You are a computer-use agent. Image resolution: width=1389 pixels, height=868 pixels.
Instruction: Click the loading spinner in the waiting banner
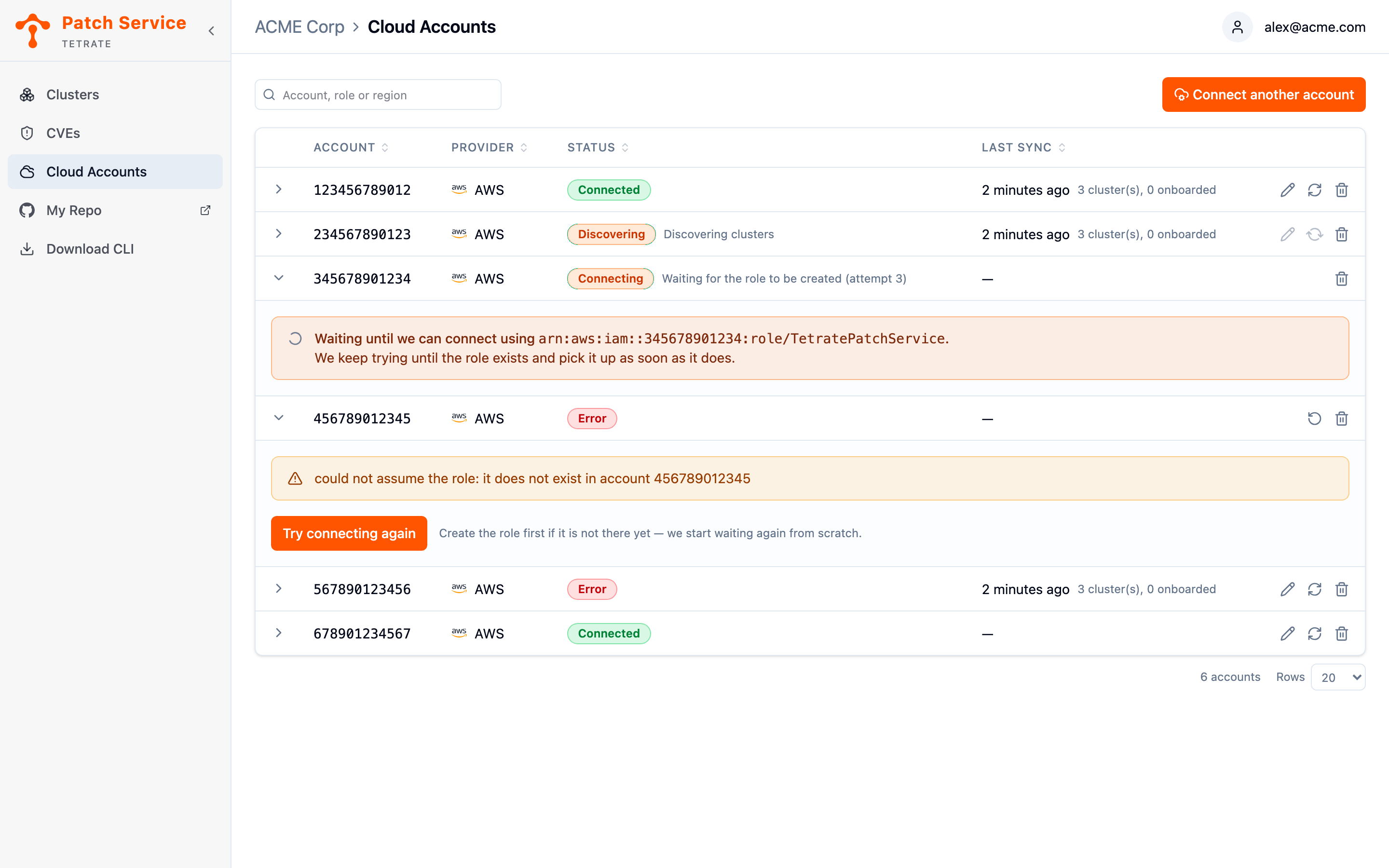[295, 339]
